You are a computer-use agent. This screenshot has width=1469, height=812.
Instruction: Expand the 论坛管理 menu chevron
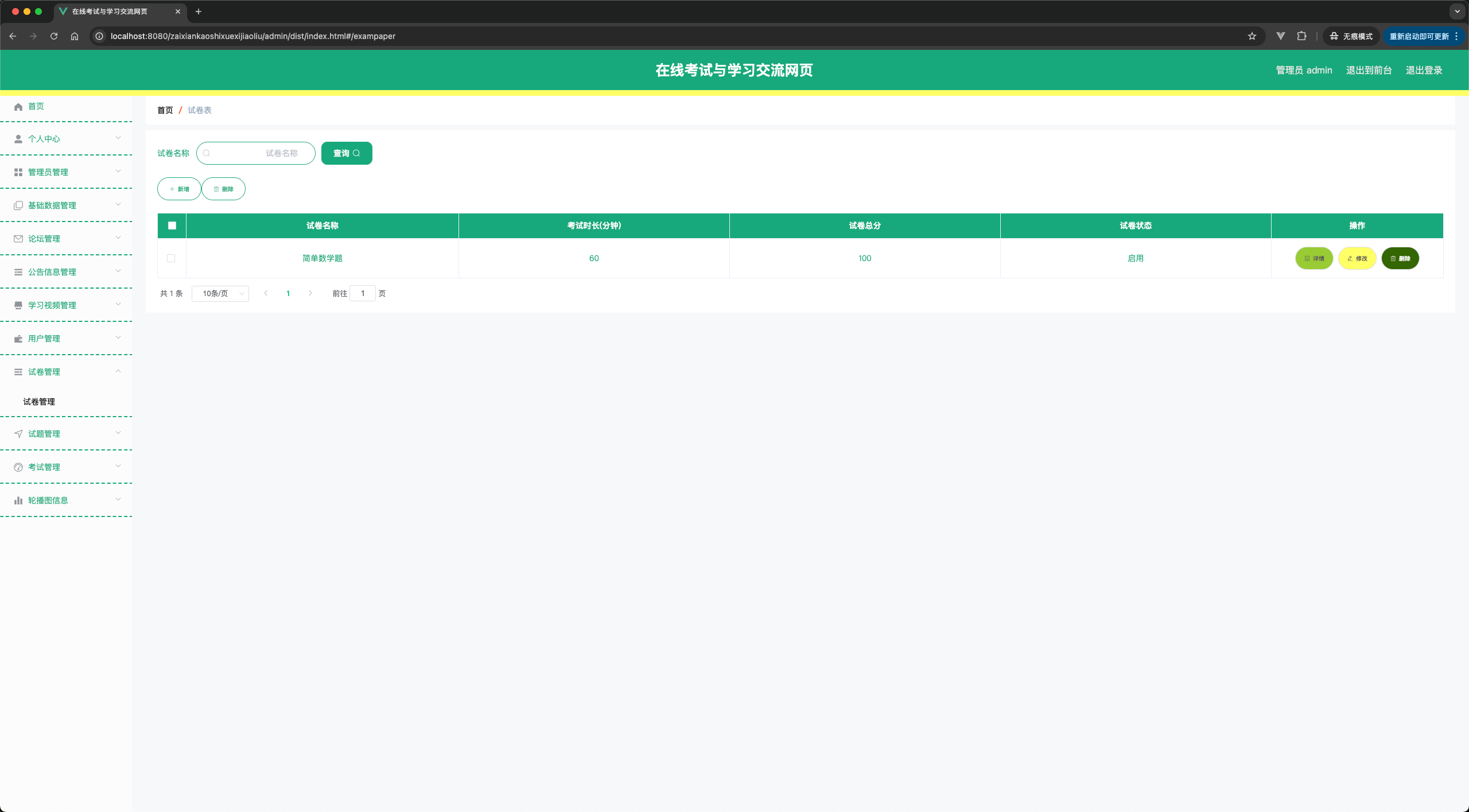point(118,238)
